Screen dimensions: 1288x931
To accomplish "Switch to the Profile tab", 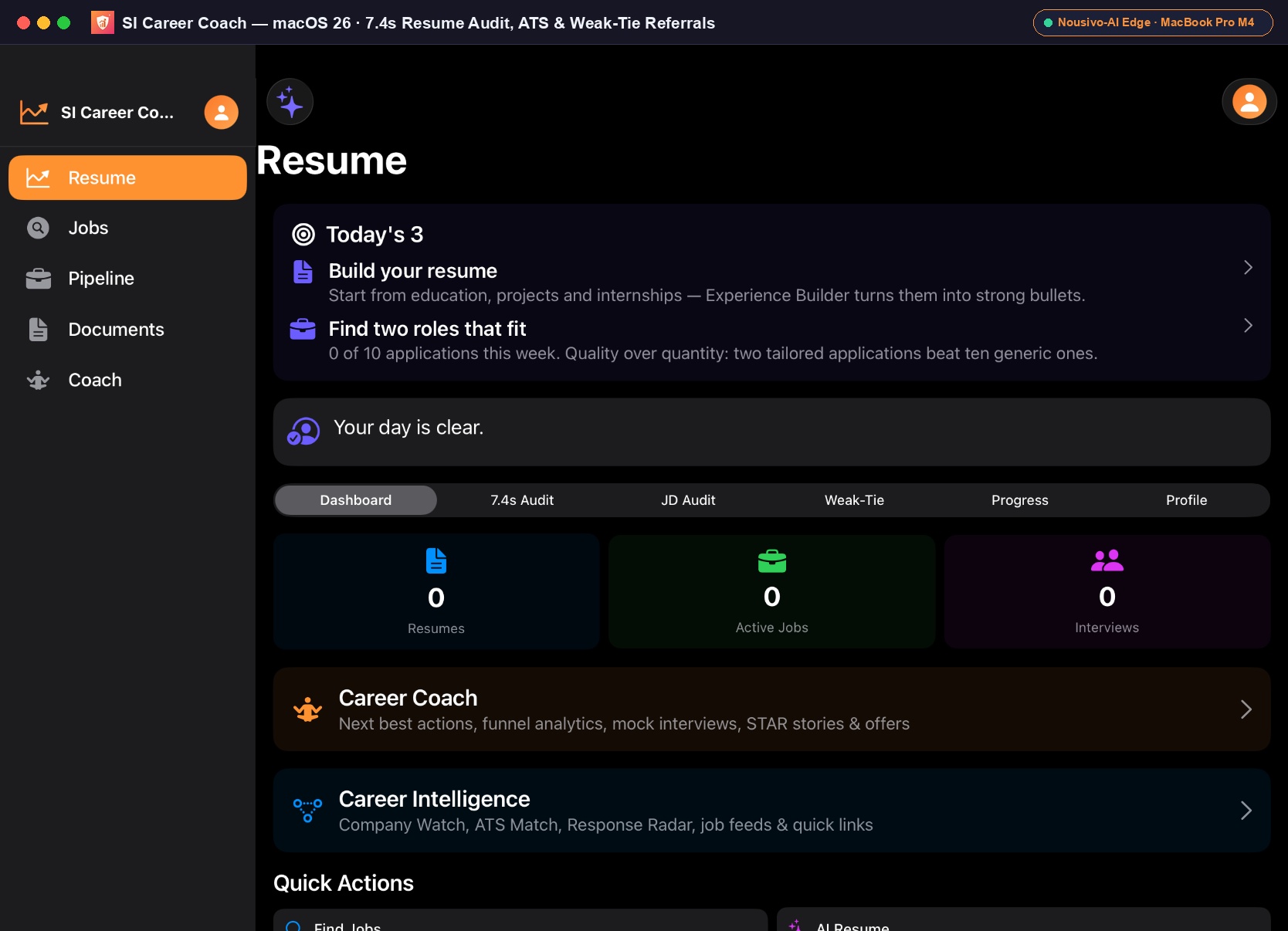I will tap(1186, 500).
